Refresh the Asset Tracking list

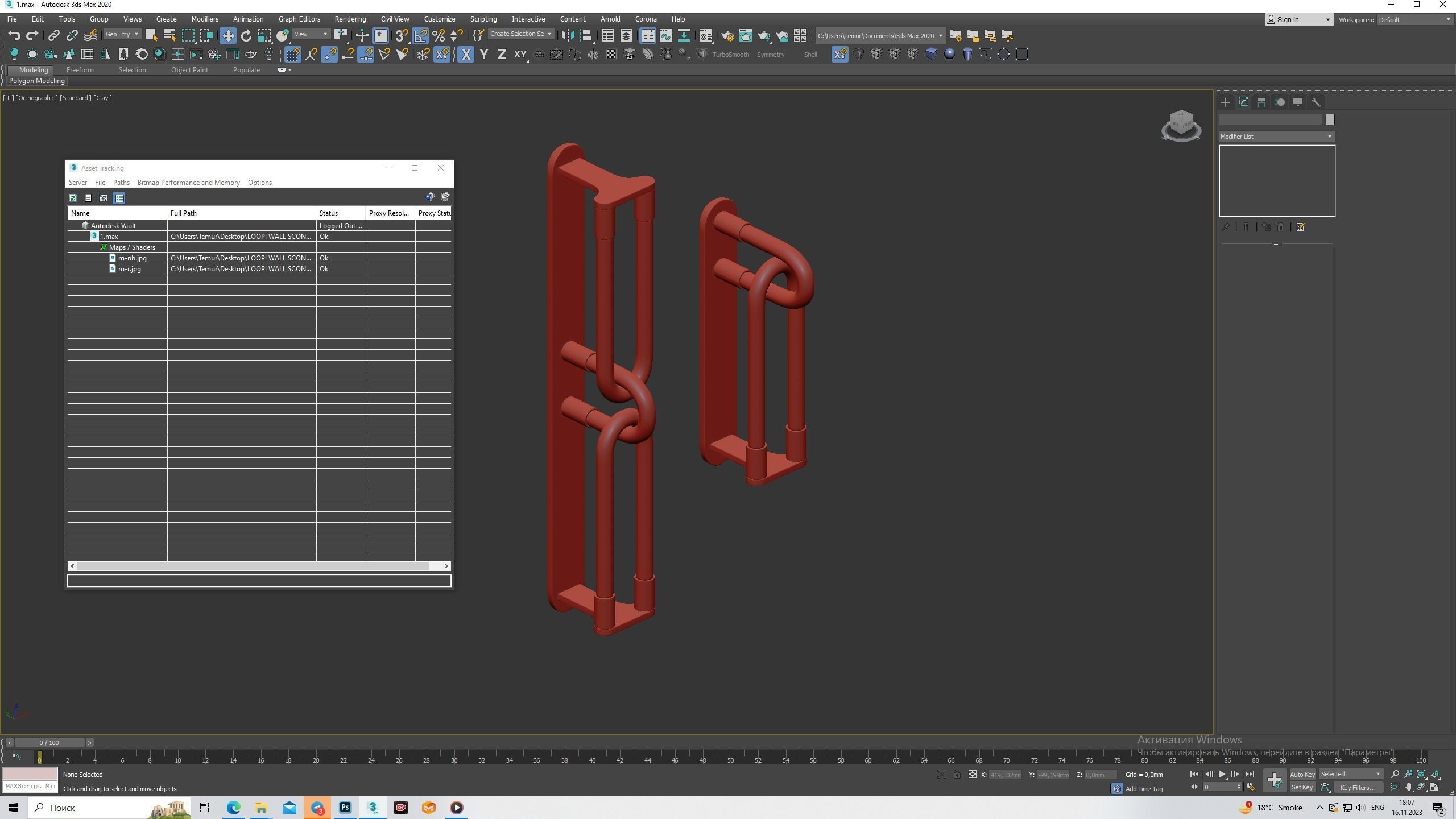73,198
